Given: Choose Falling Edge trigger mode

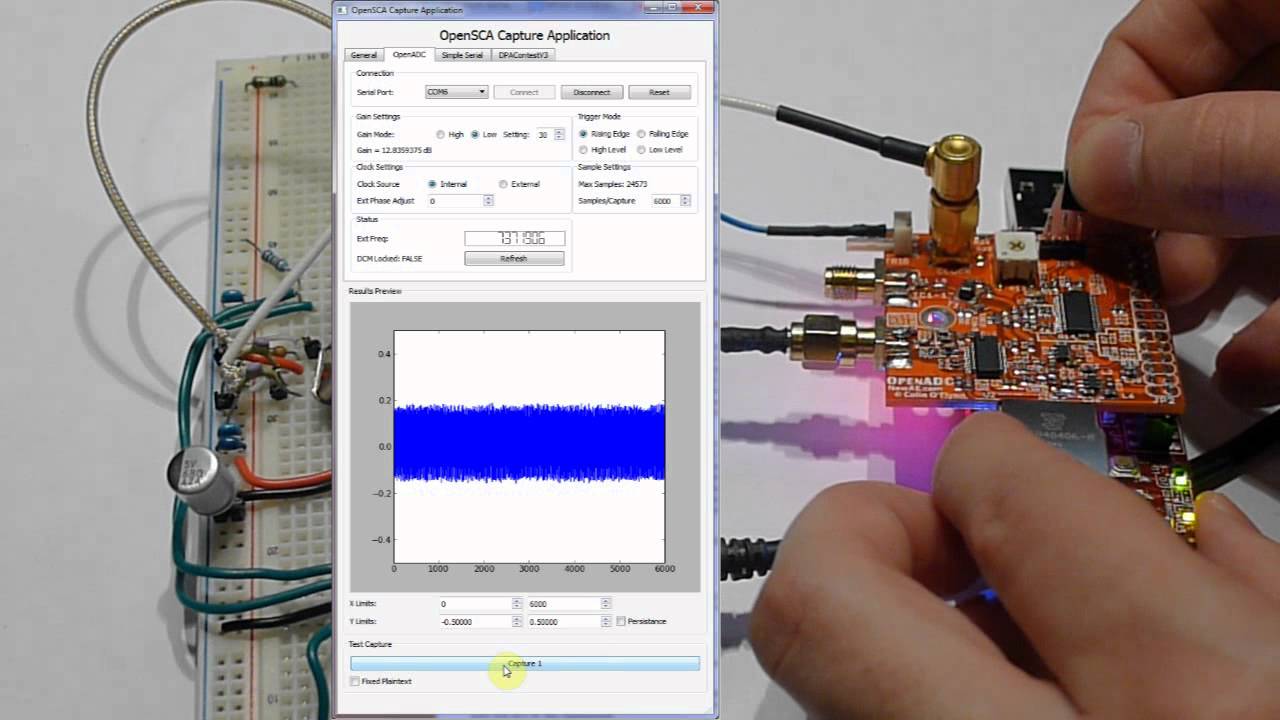Looking at the screenshot, I should click(641, 134).
